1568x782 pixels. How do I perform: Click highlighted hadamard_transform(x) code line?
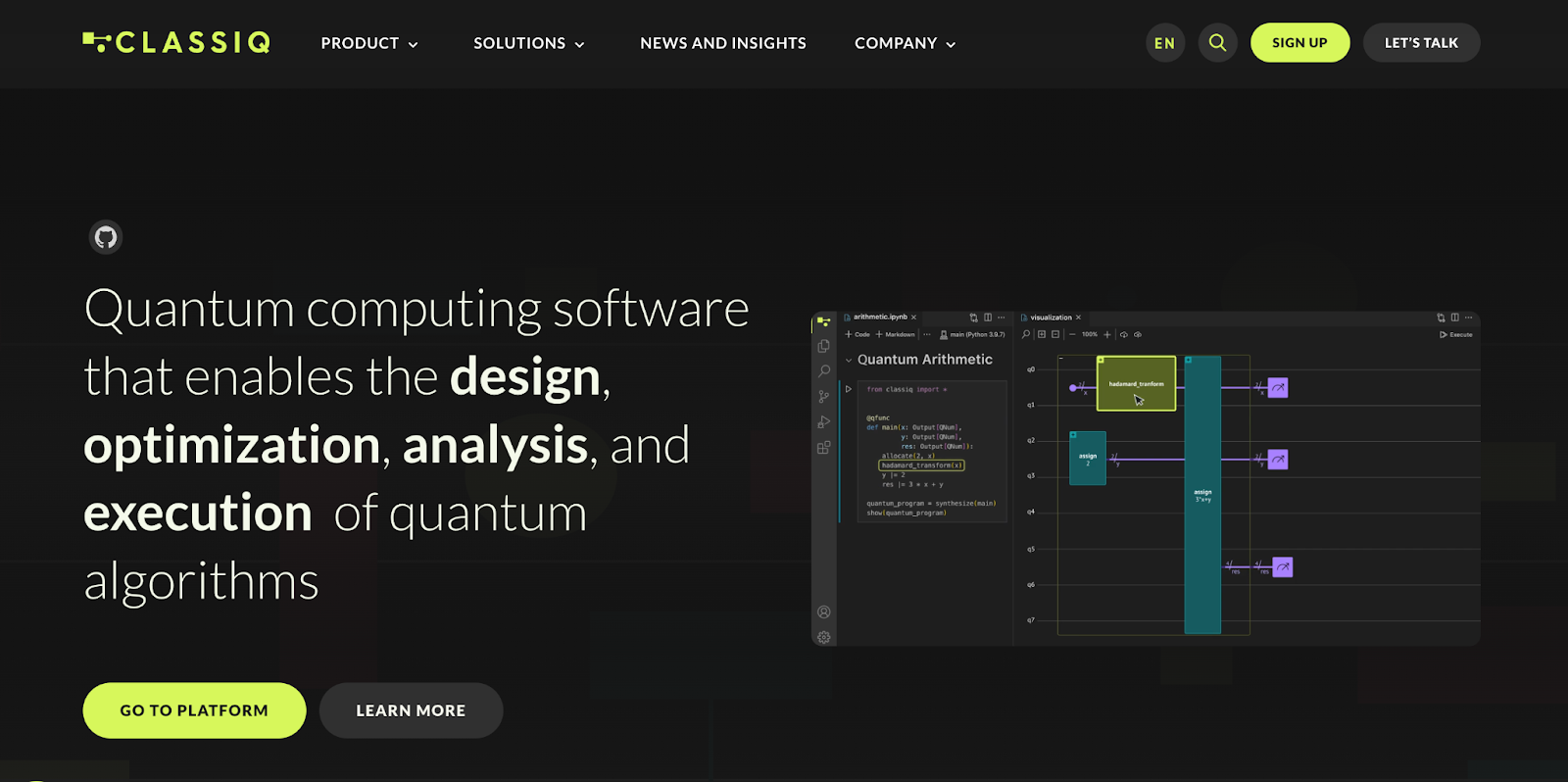tap(922, 465)
